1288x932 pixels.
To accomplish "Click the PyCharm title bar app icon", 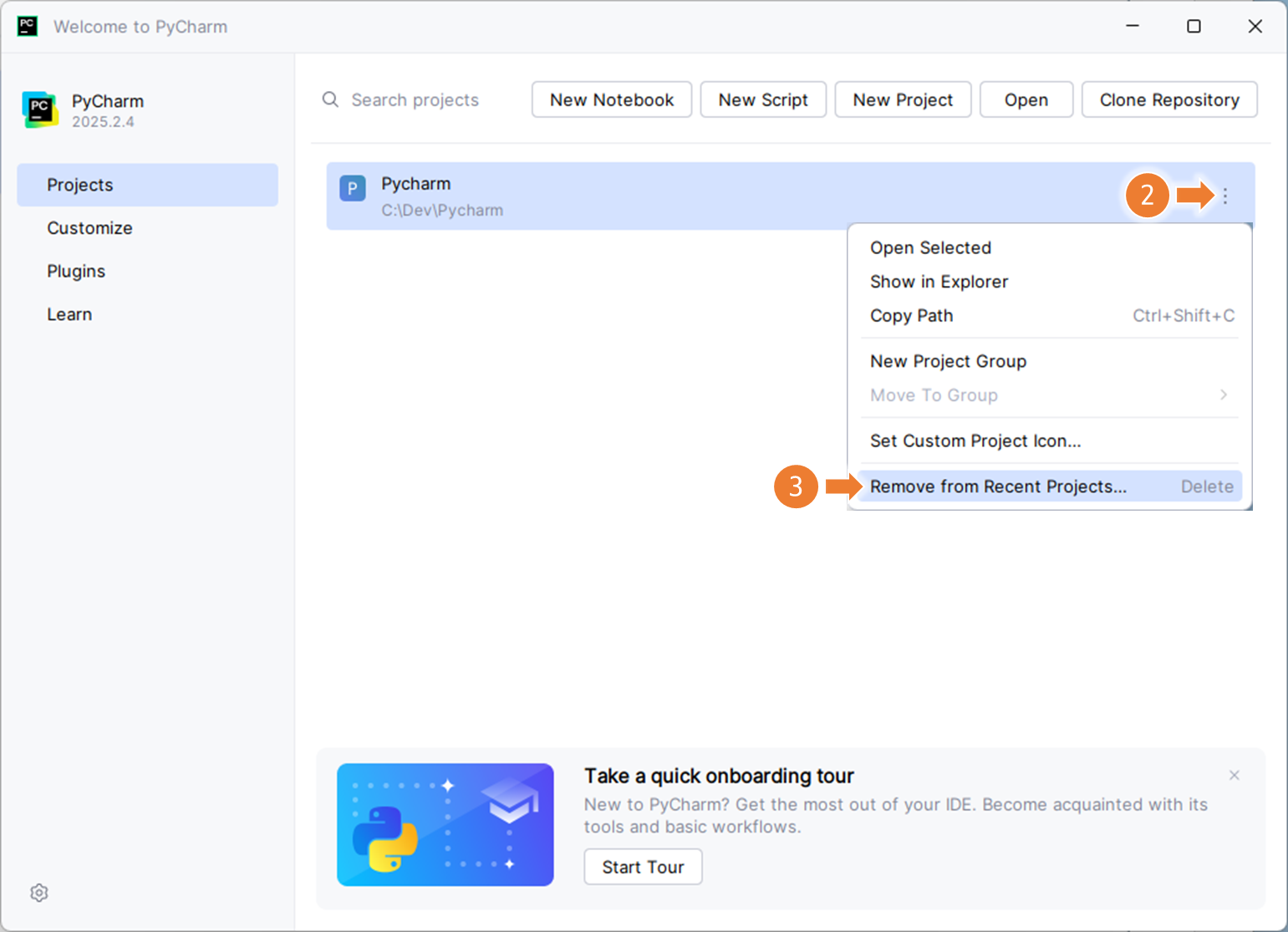I will [x=28, y=26].
